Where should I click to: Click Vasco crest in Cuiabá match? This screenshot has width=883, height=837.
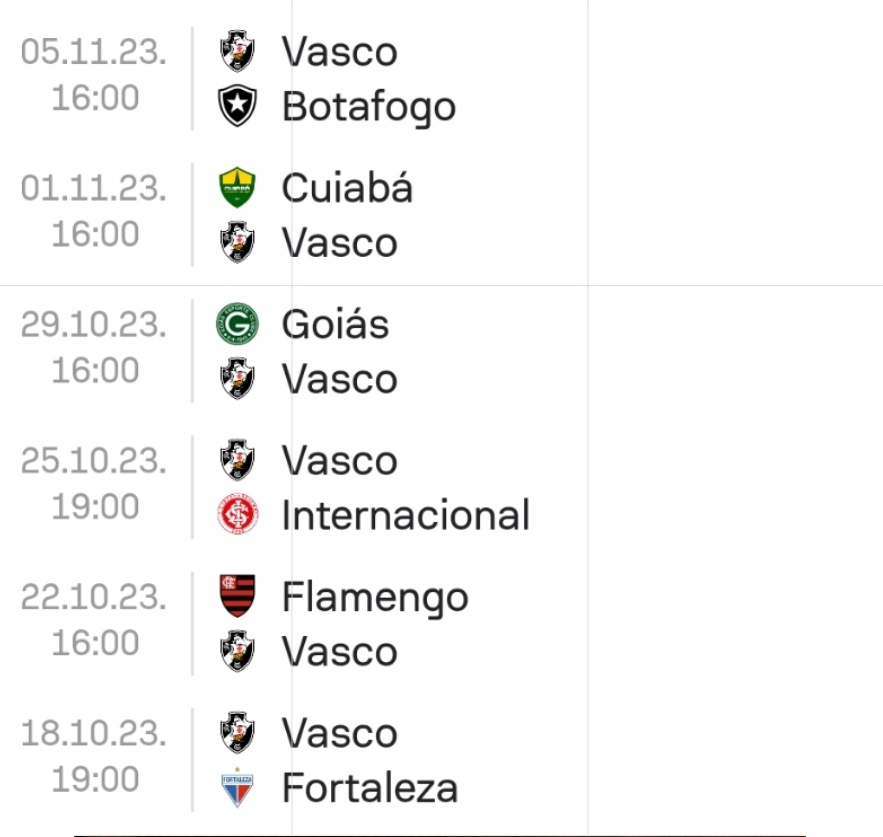point(237,243)
